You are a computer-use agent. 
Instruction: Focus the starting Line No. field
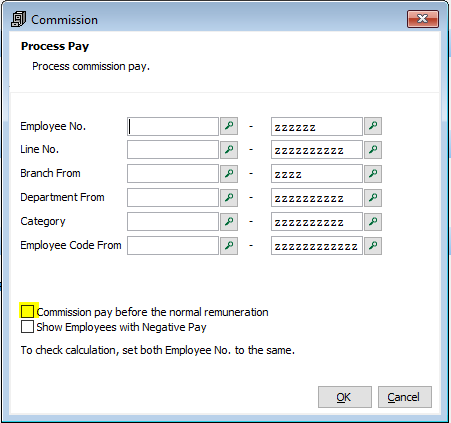point(173,150)
